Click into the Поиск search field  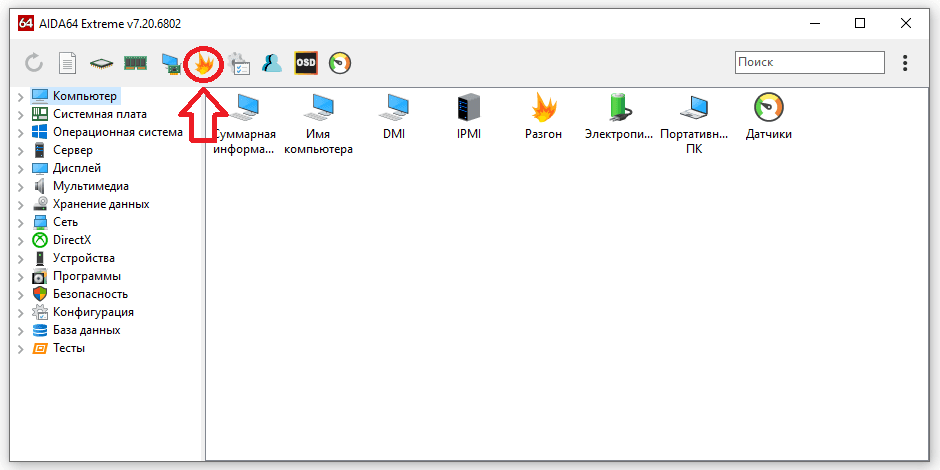[x=810, y=62]
